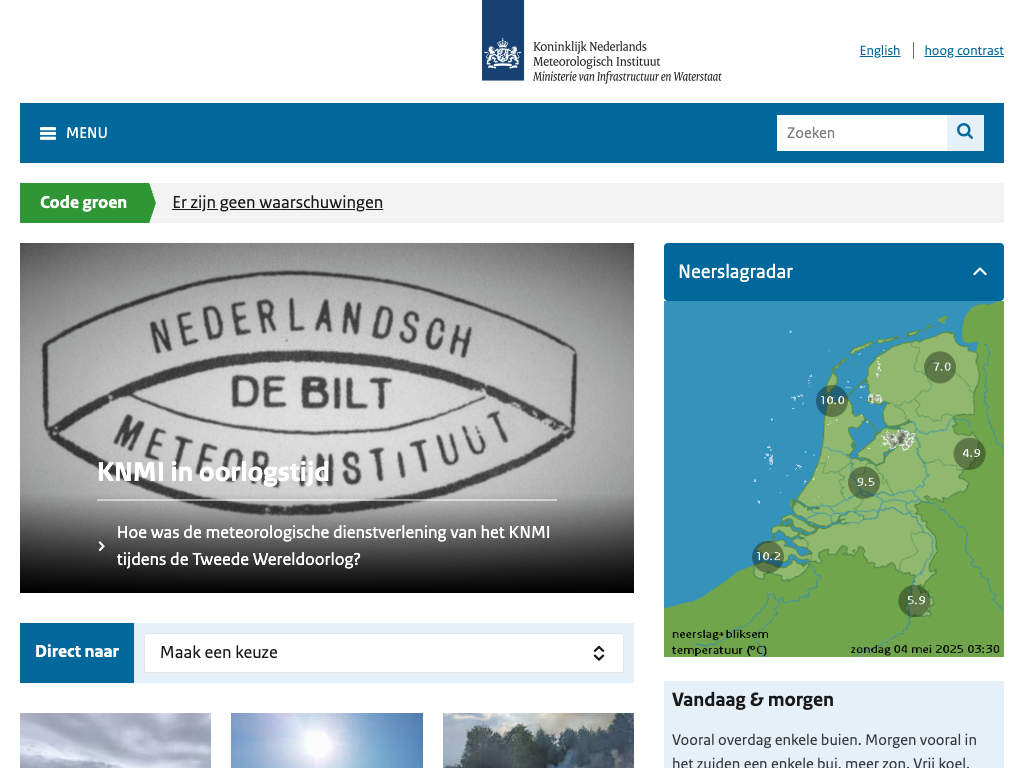Collapse the Neerslagradar panel chevron

pos(979,272)
